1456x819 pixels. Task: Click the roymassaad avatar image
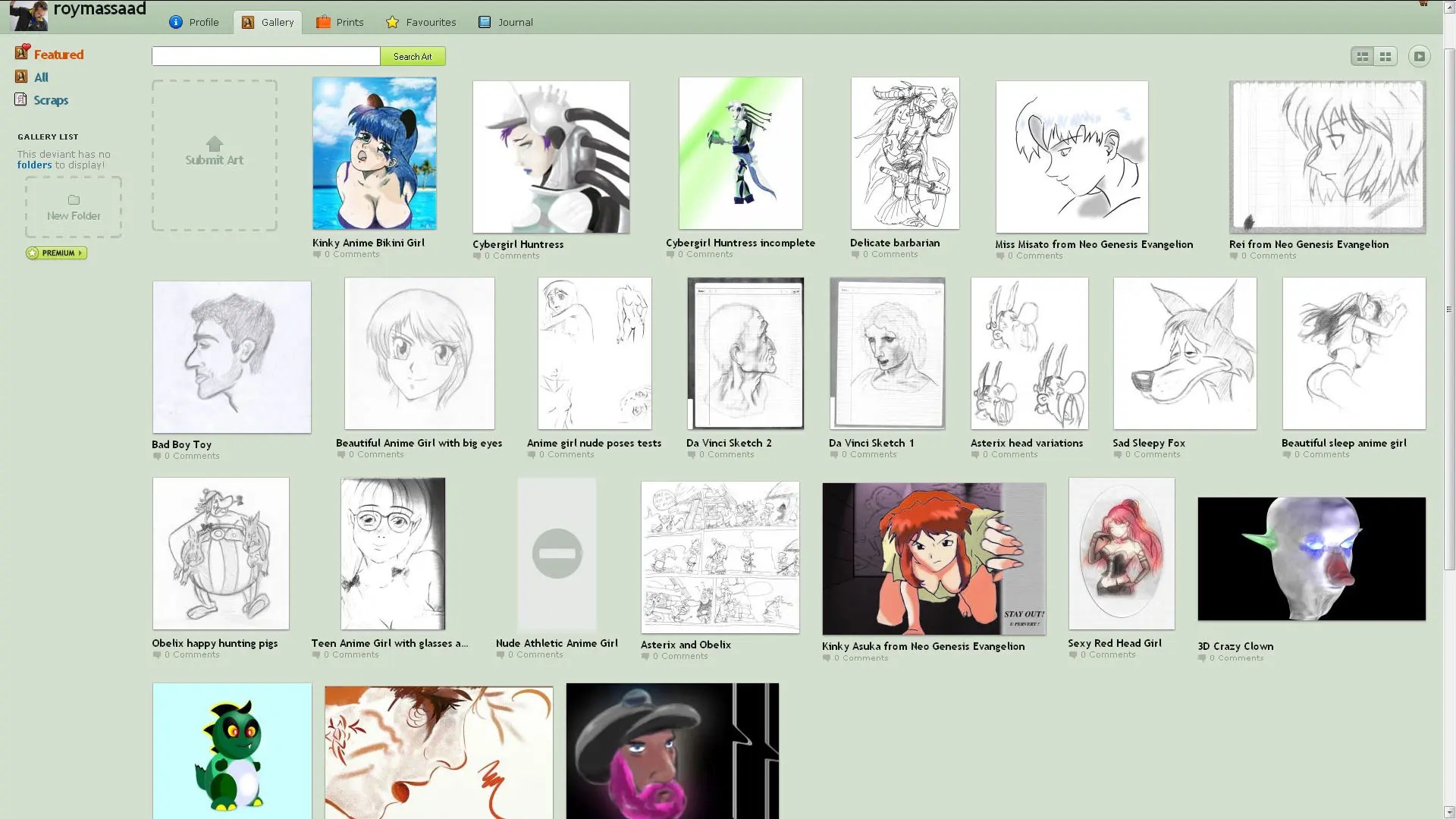(29, 15)
